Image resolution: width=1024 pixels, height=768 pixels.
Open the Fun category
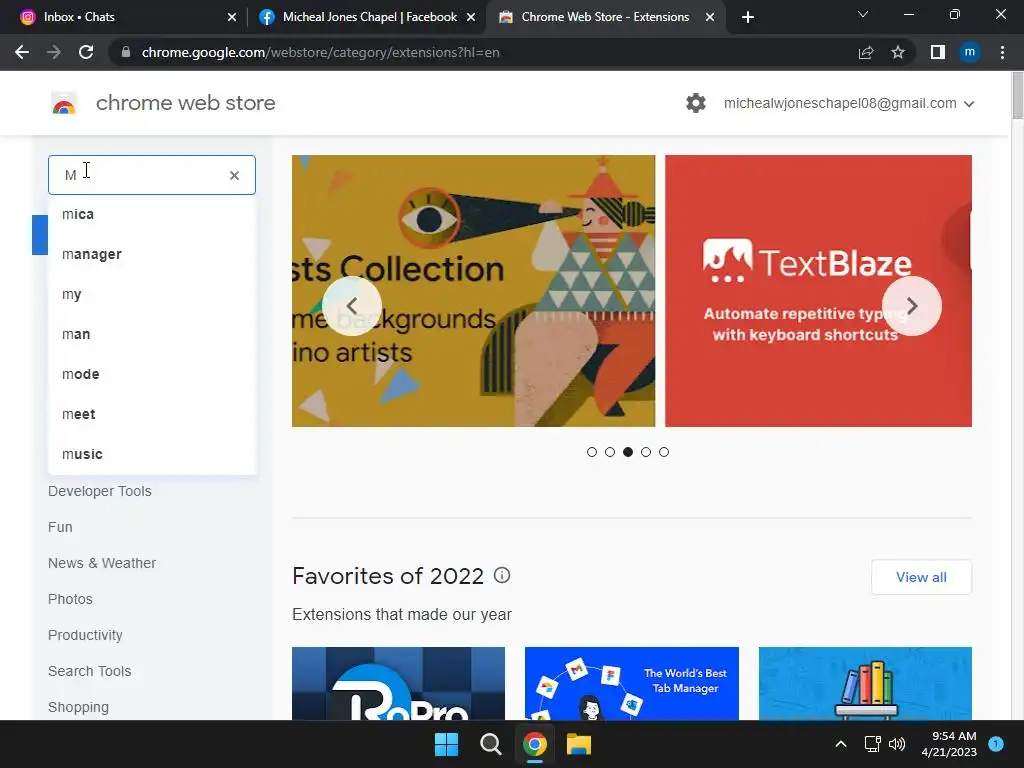pos(60,527)
